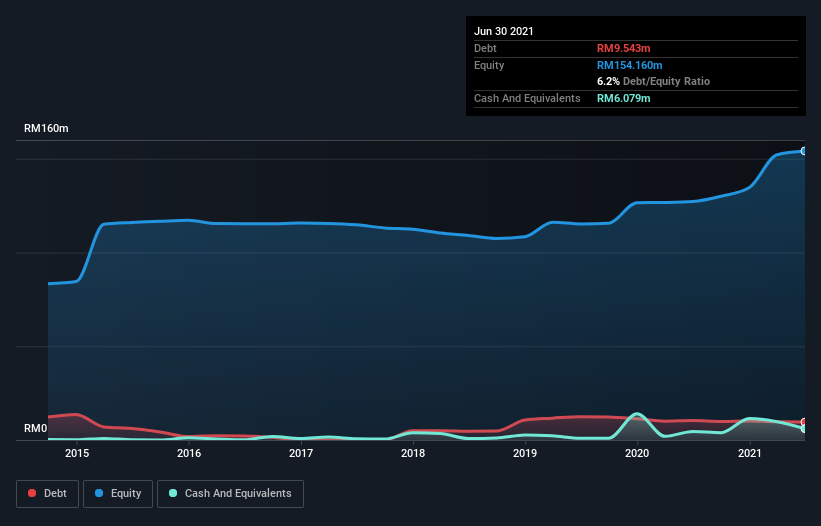
Task: Click the blue dot in the Equity legend
Action: (x=99, y=493)
